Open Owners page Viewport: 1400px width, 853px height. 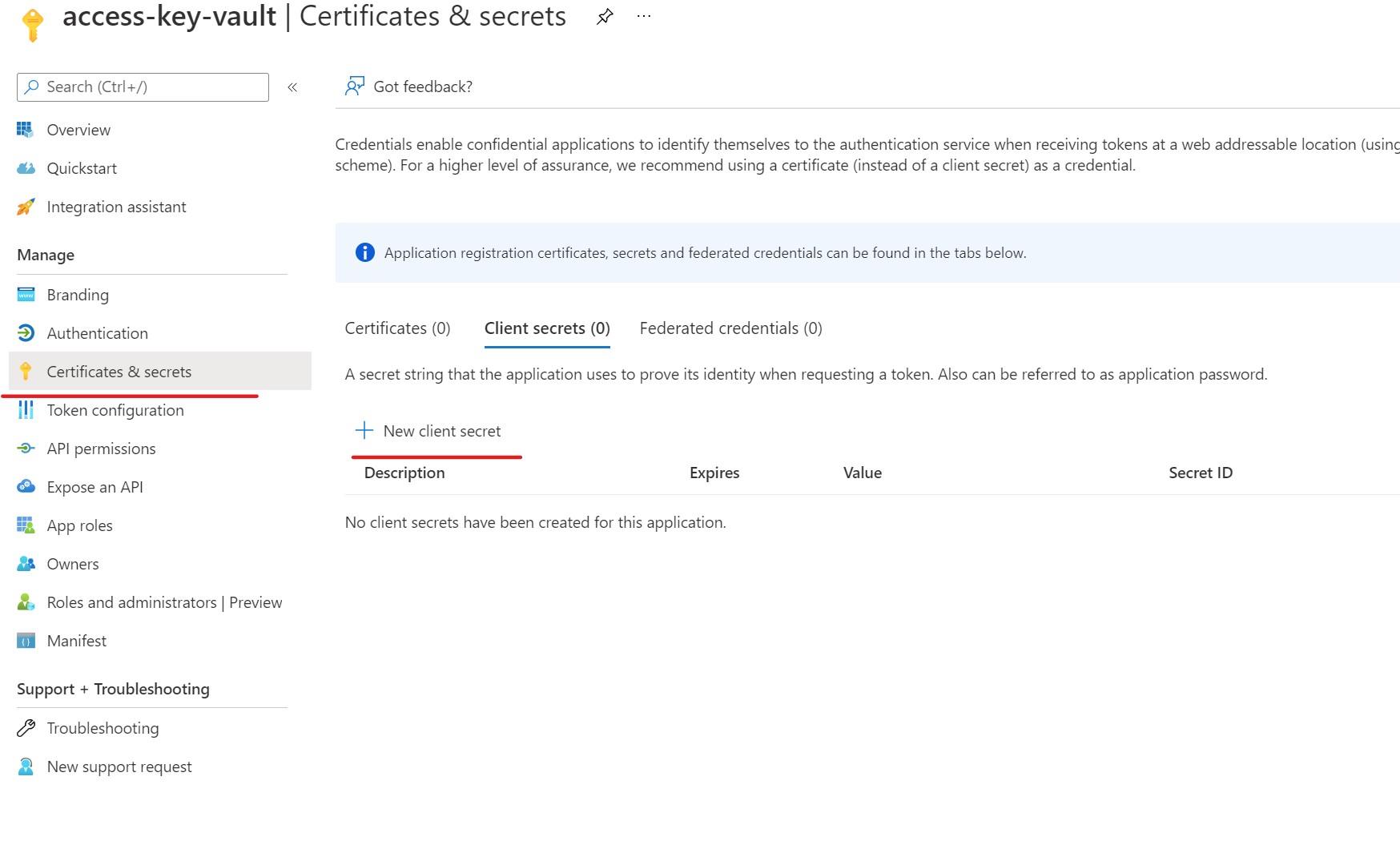(x=73, y=564)
